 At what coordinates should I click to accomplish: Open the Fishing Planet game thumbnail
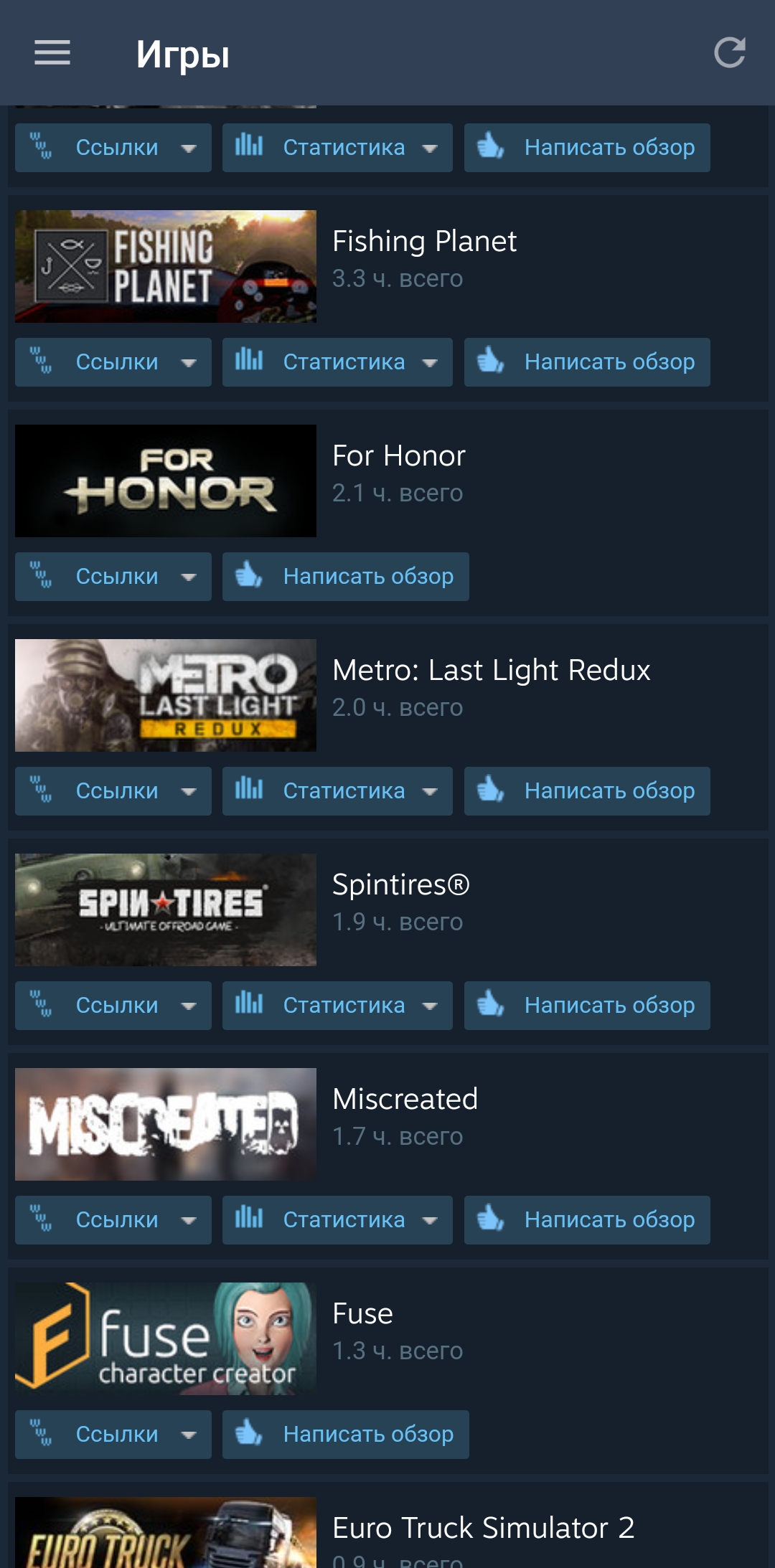(166, 266)
